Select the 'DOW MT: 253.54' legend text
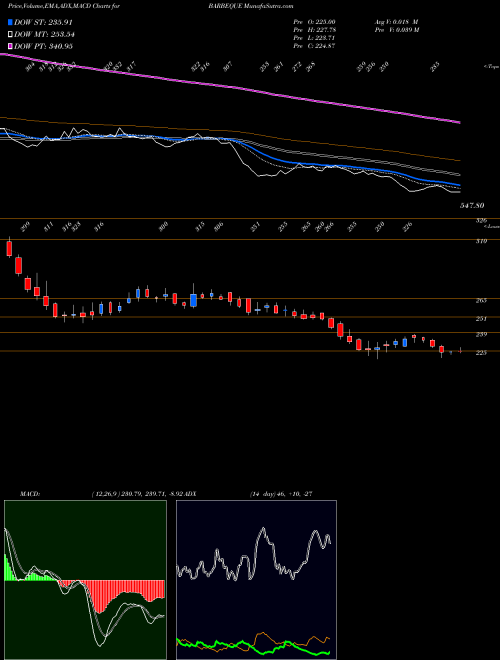Image resolution: width=500 pixels, height=660 pixels. coord(44,34)
